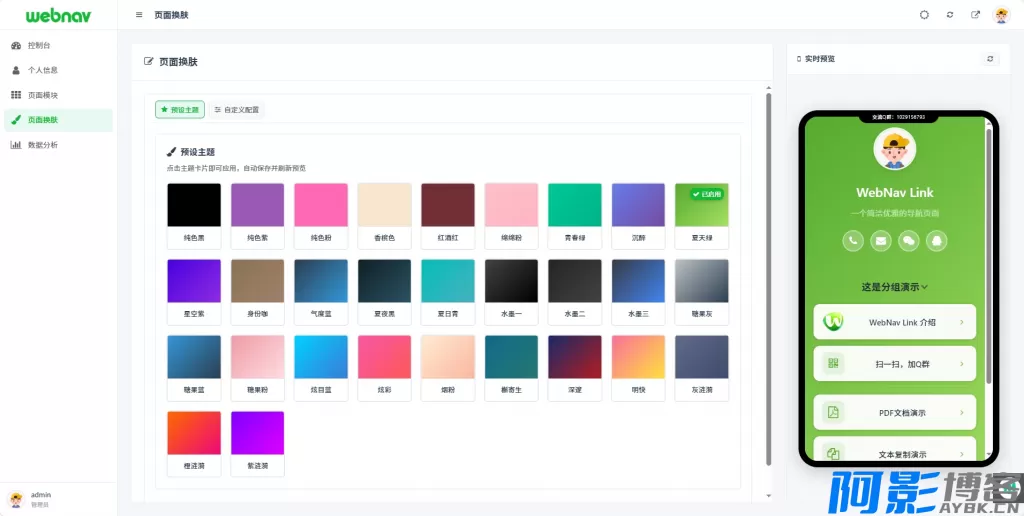Click the refresh icon in top header

(950, 15)
